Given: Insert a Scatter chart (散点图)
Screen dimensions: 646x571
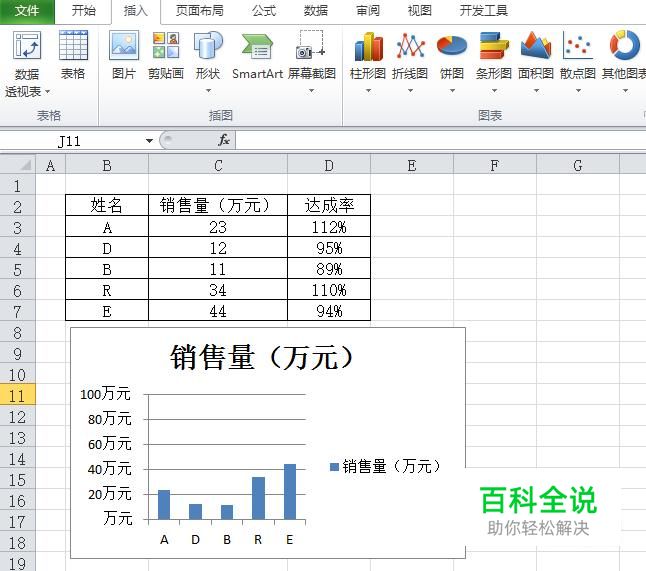Looking at the screenshot, I should click(578, 46).
